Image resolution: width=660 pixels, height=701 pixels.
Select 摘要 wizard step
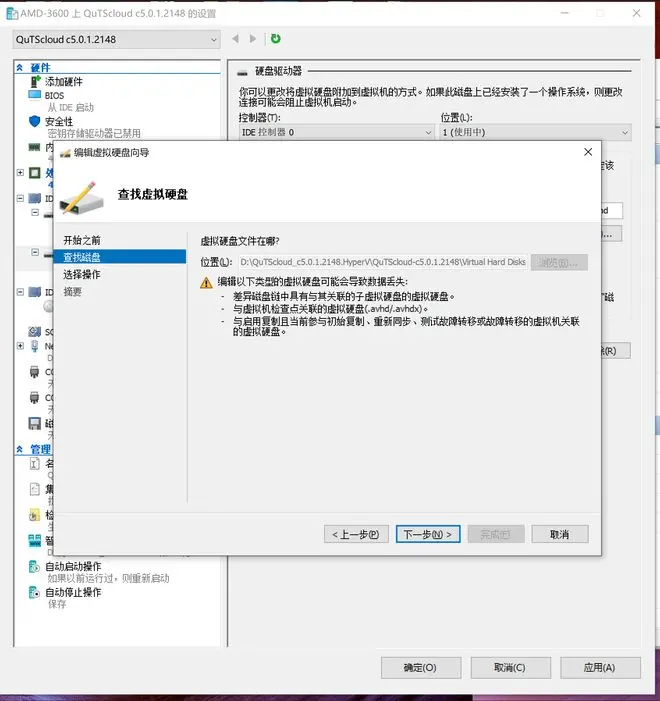point(72,291)
